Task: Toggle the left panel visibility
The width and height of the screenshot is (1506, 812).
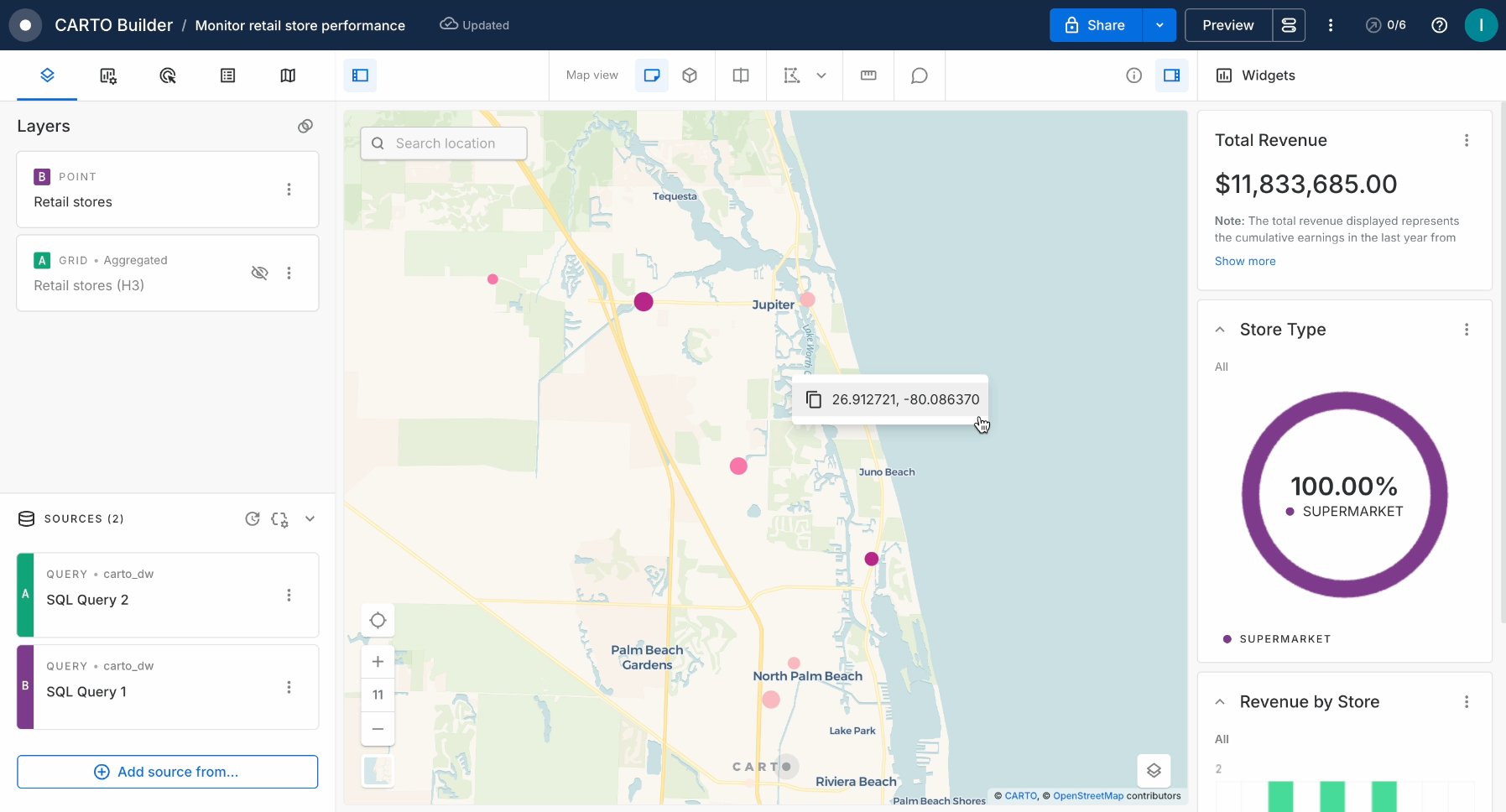Action: coord(360,75)
